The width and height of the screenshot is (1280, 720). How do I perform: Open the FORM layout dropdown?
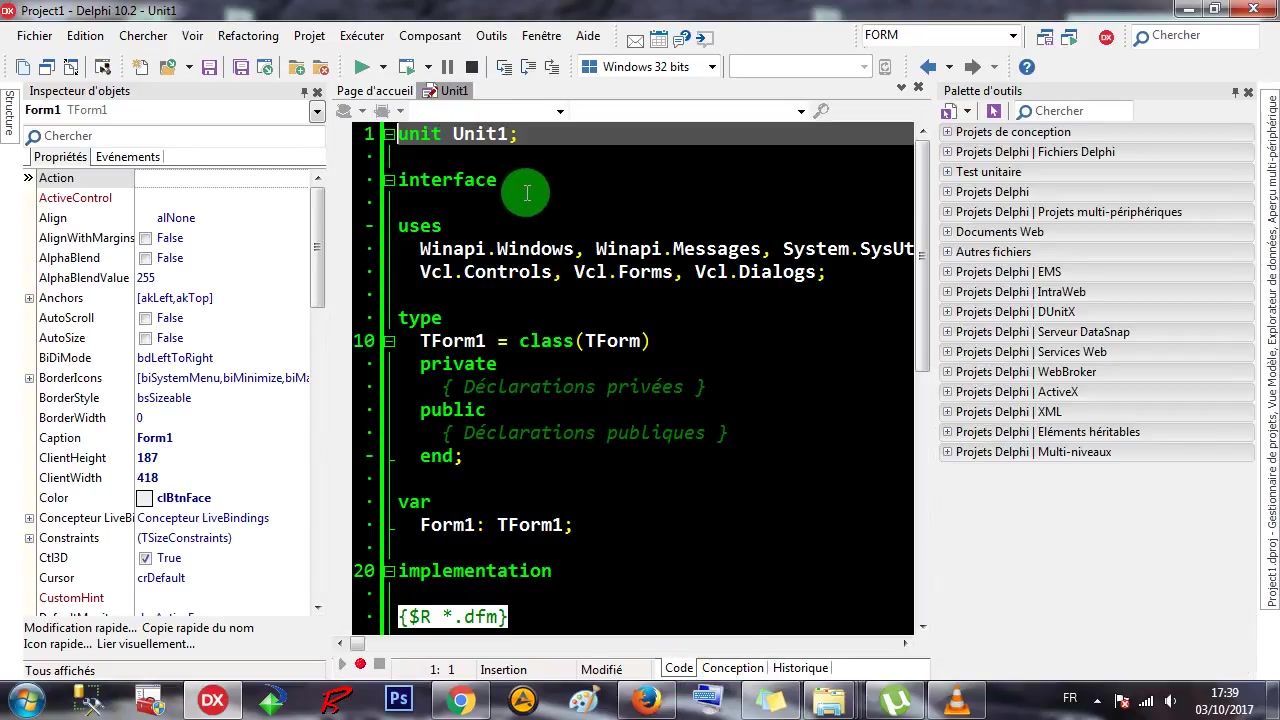point(1013,36)
